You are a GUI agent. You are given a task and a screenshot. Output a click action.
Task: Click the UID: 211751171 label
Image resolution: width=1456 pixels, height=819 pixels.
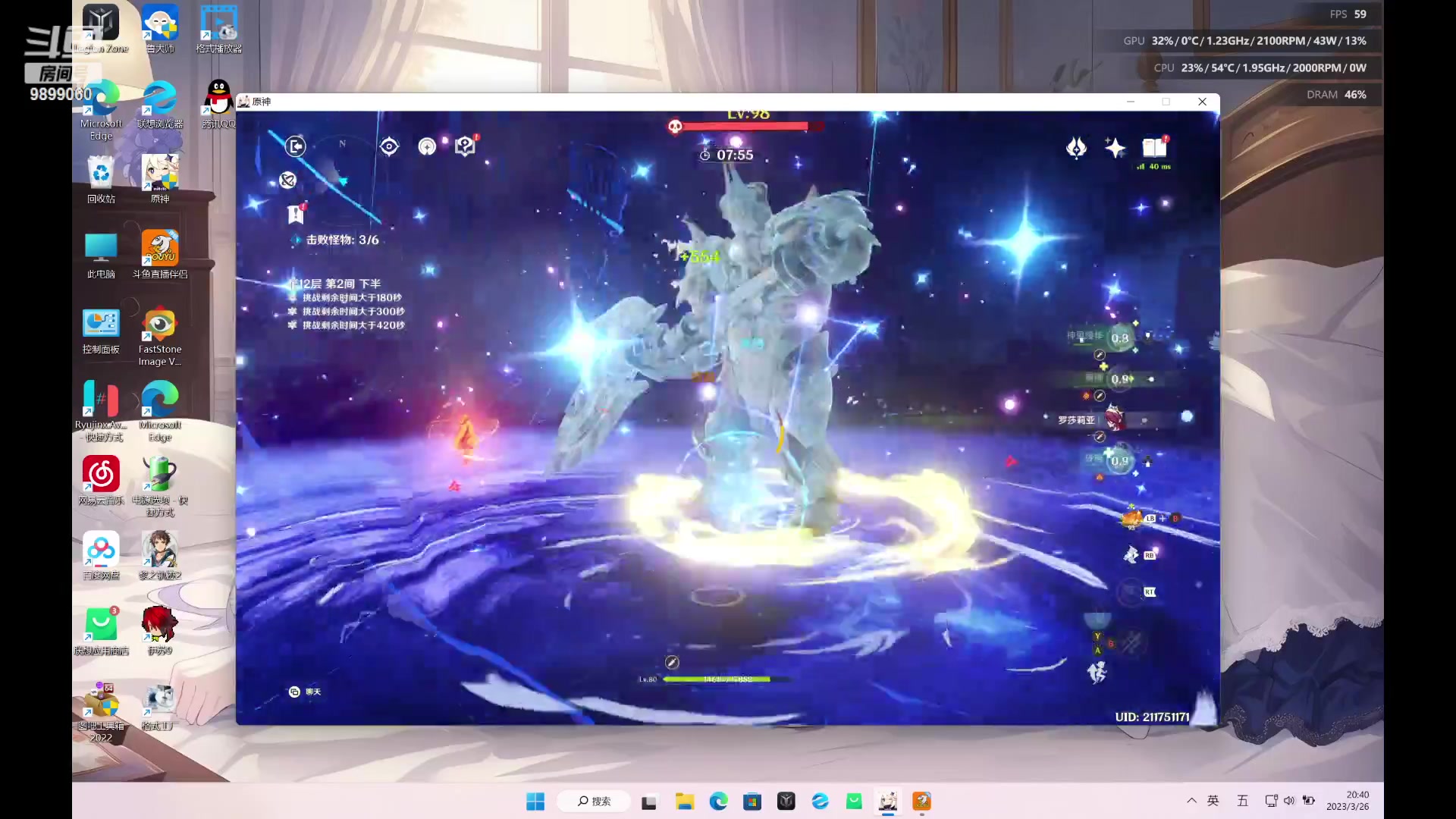1152,717
